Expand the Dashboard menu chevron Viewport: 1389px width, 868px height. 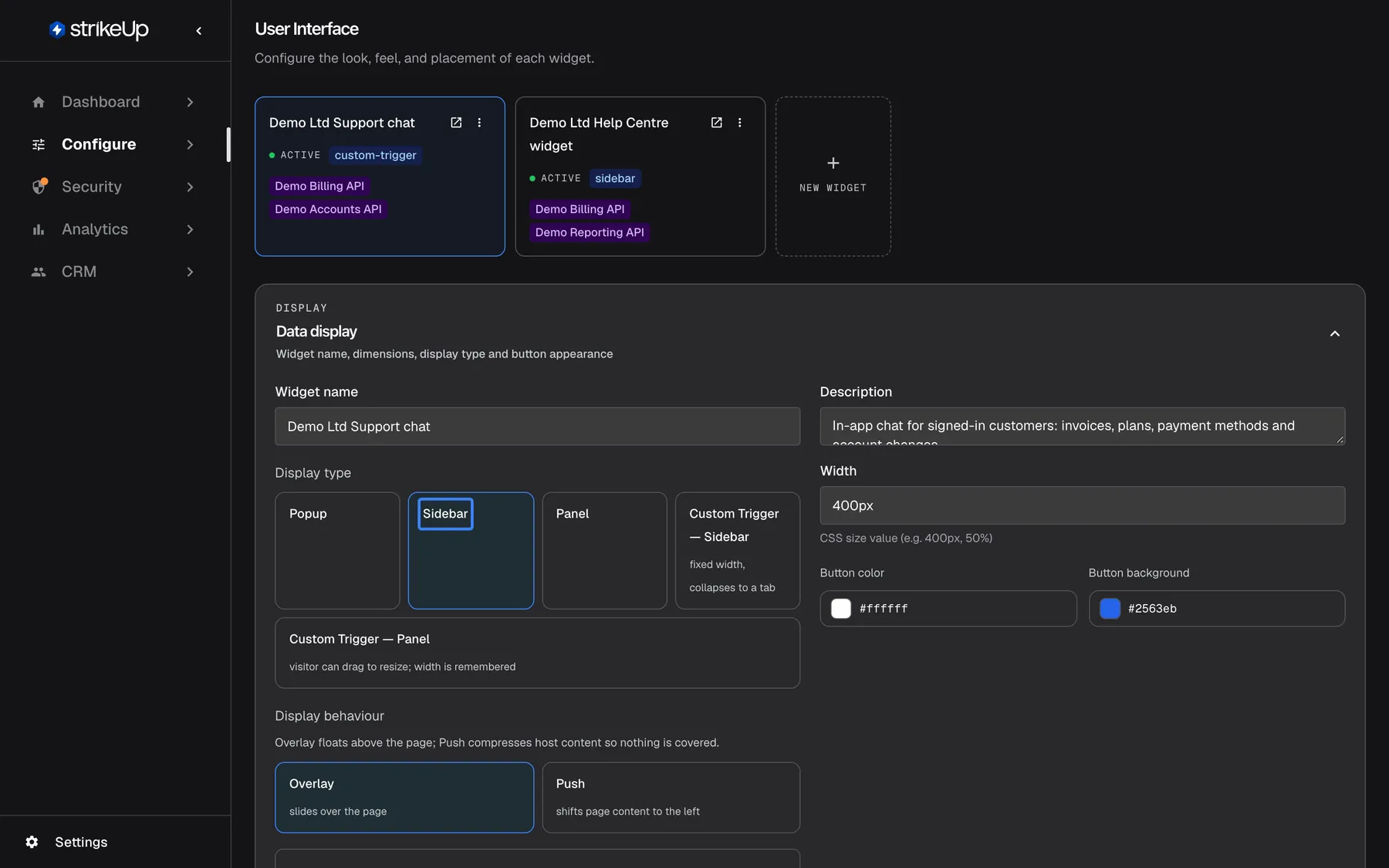click(x=190, y=102)
